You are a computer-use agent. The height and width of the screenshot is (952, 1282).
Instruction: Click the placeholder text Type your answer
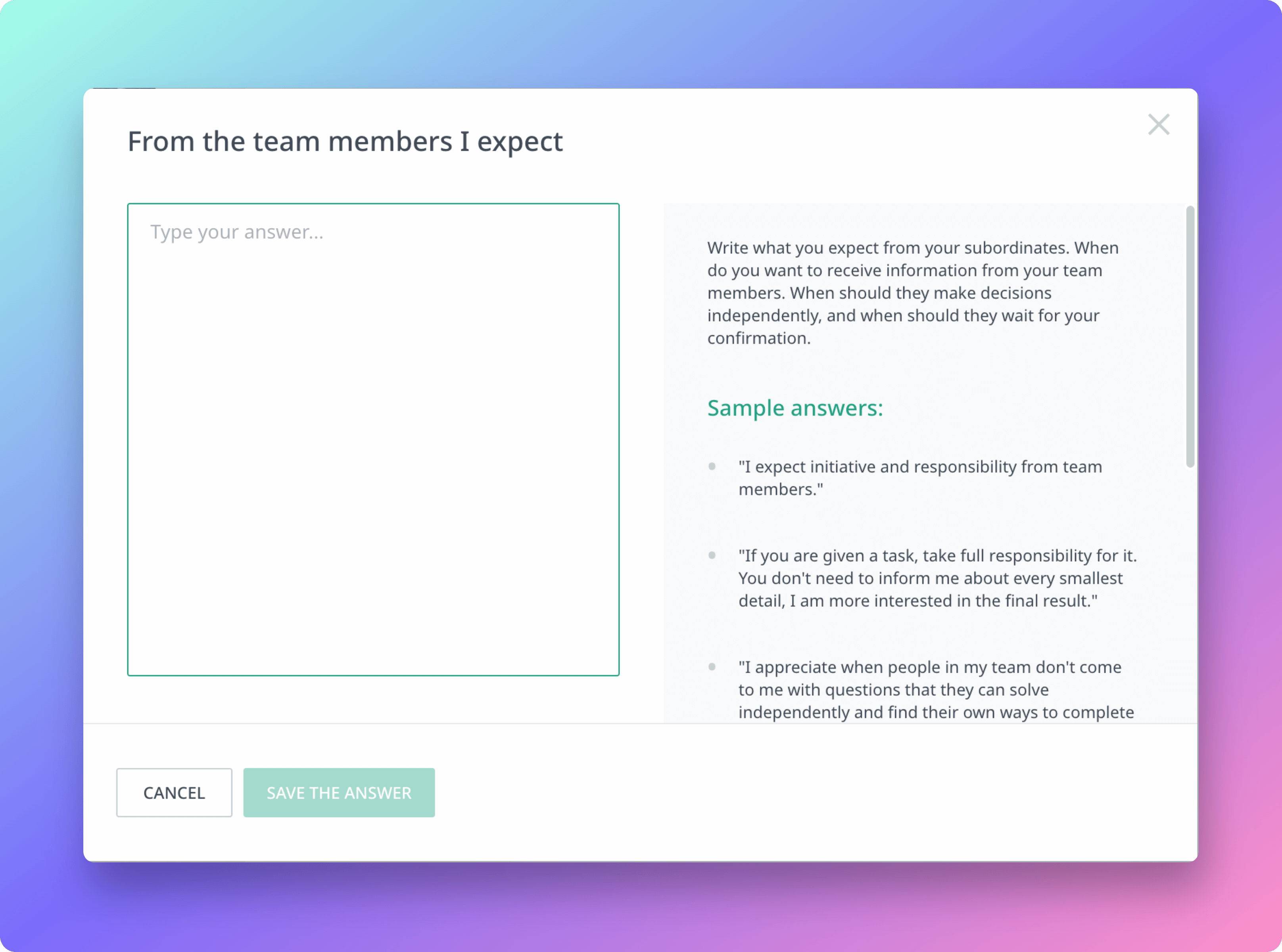[x=237, y=232]
